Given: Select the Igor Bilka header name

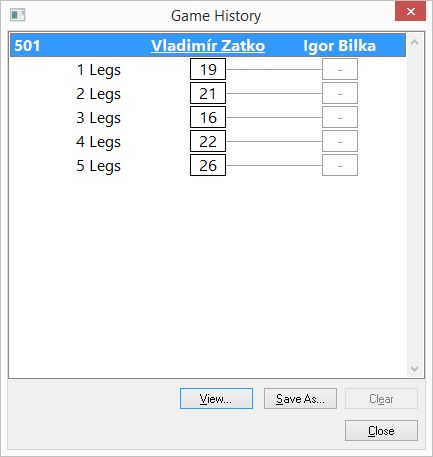Looking at the screenshot, I should (339, 46).
